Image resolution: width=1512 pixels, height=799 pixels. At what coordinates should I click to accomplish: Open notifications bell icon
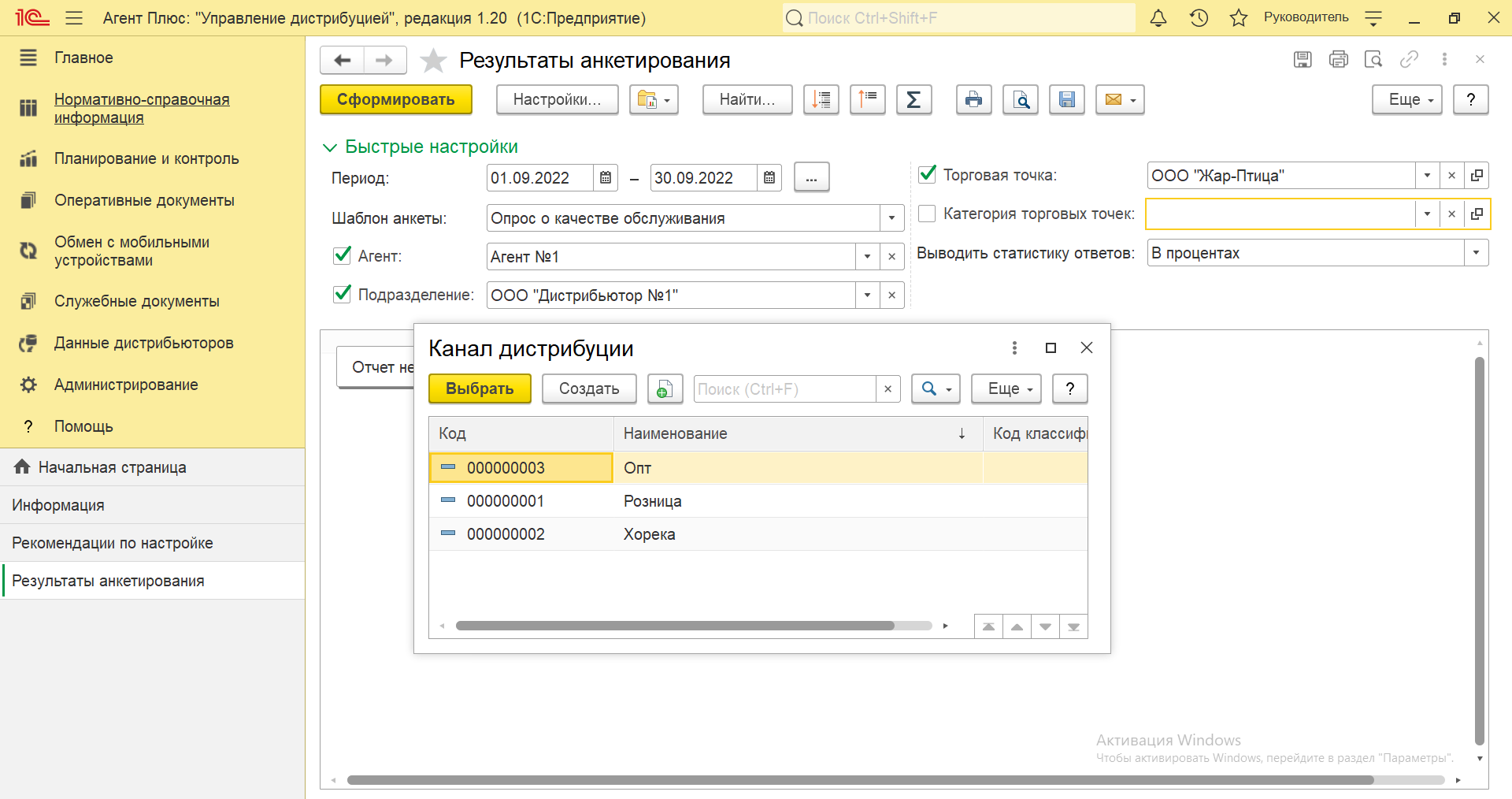pos(1158,17)
